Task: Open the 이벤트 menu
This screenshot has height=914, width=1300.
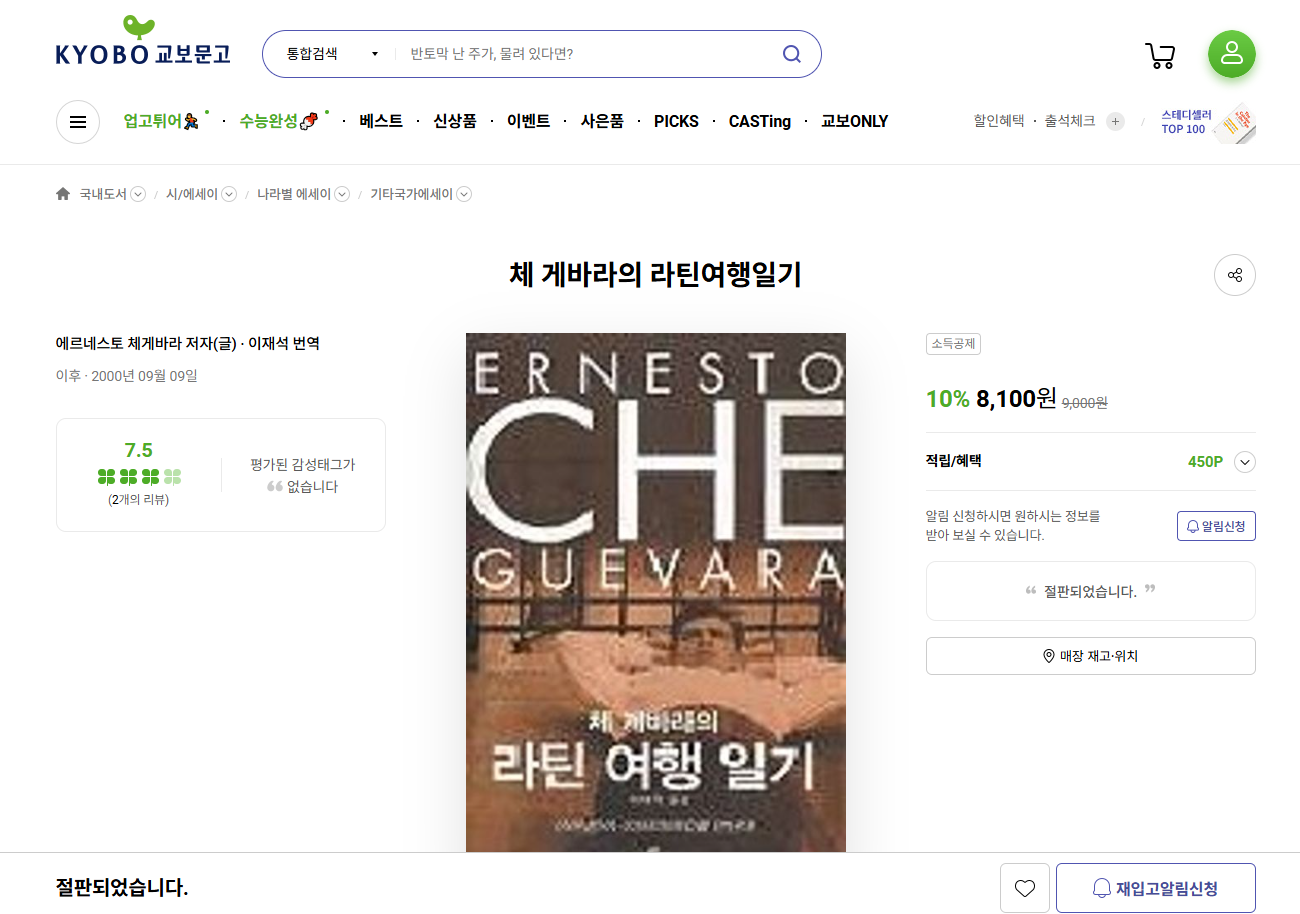Action: [529, 121]
